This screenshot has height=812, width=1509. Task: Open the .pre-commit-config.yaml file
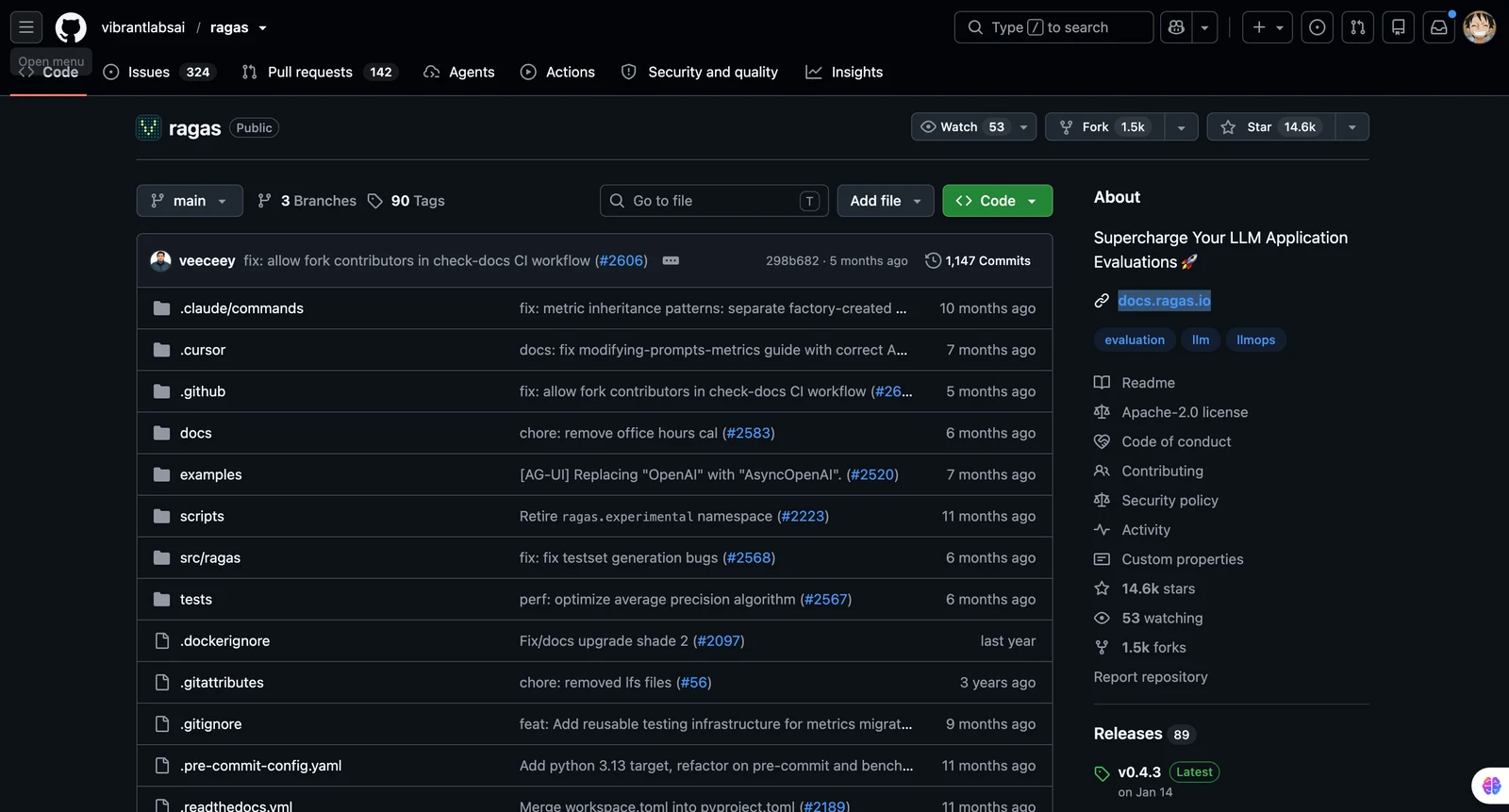pos(261,766)
